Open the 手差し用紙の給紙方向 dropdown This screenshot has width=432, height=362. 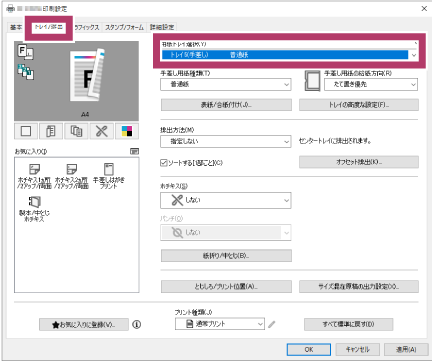[371, 84]
